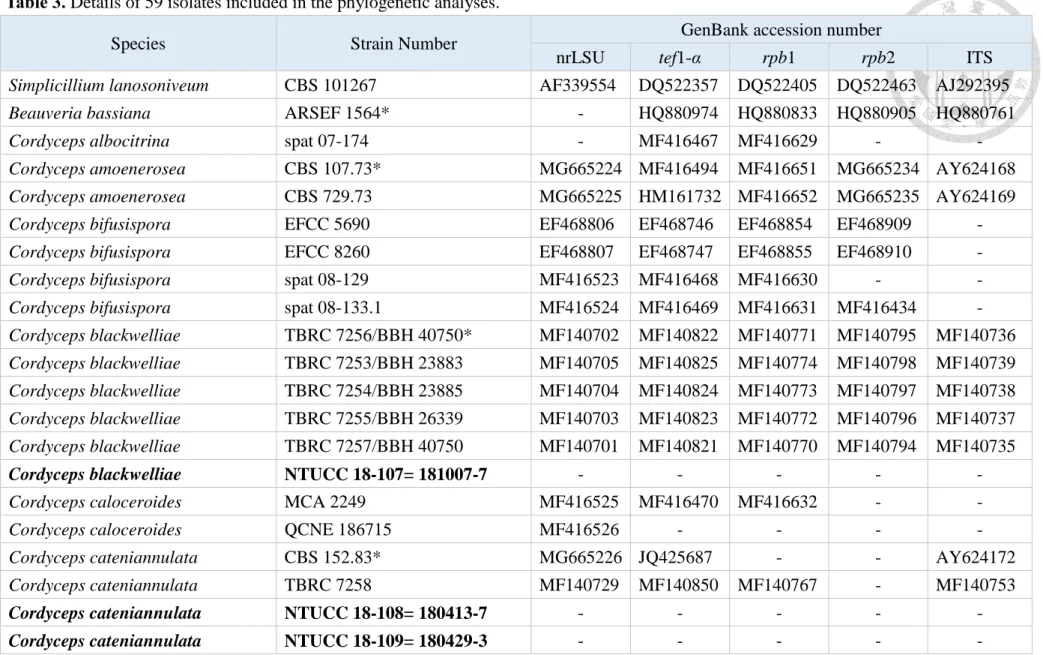Select Simplicillium lanosoniveum species cell
1043x655 pixels.
[108, 86]
